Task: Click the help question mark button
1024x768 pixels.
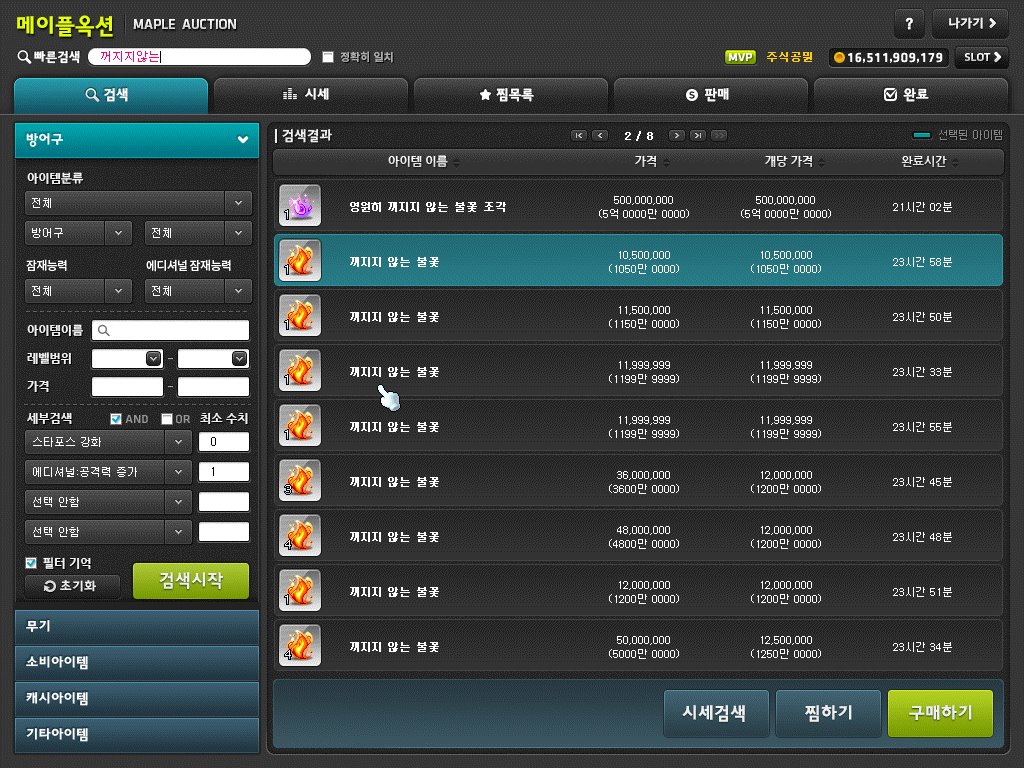Action: click(x=908, y=24)
